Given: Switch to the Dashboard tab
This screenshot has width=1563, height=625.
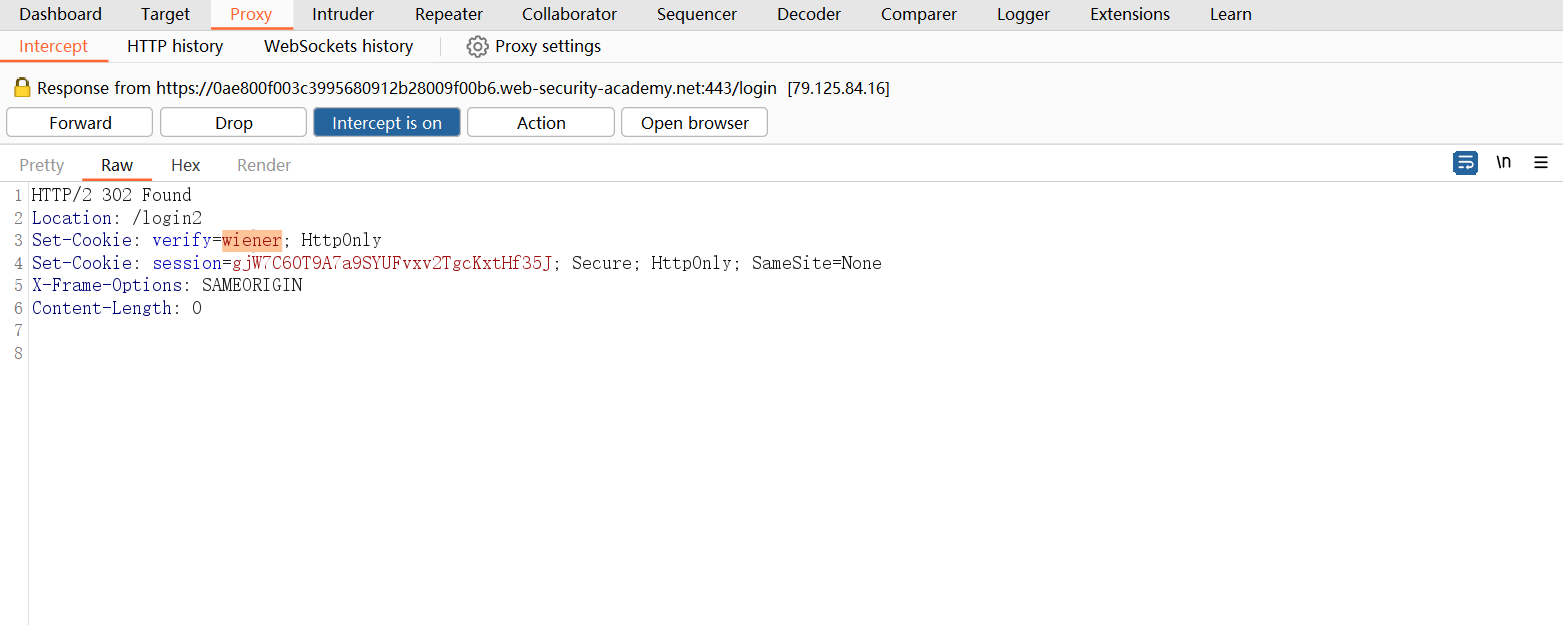Looking at the screenshot, I should (x=60, y=14).
